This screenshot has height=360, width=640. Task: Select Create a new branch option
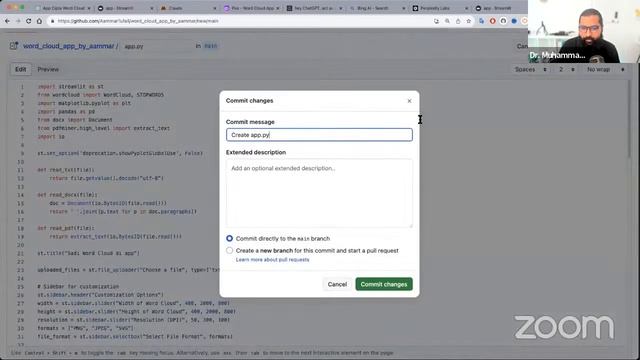click(x=229, y=250)
